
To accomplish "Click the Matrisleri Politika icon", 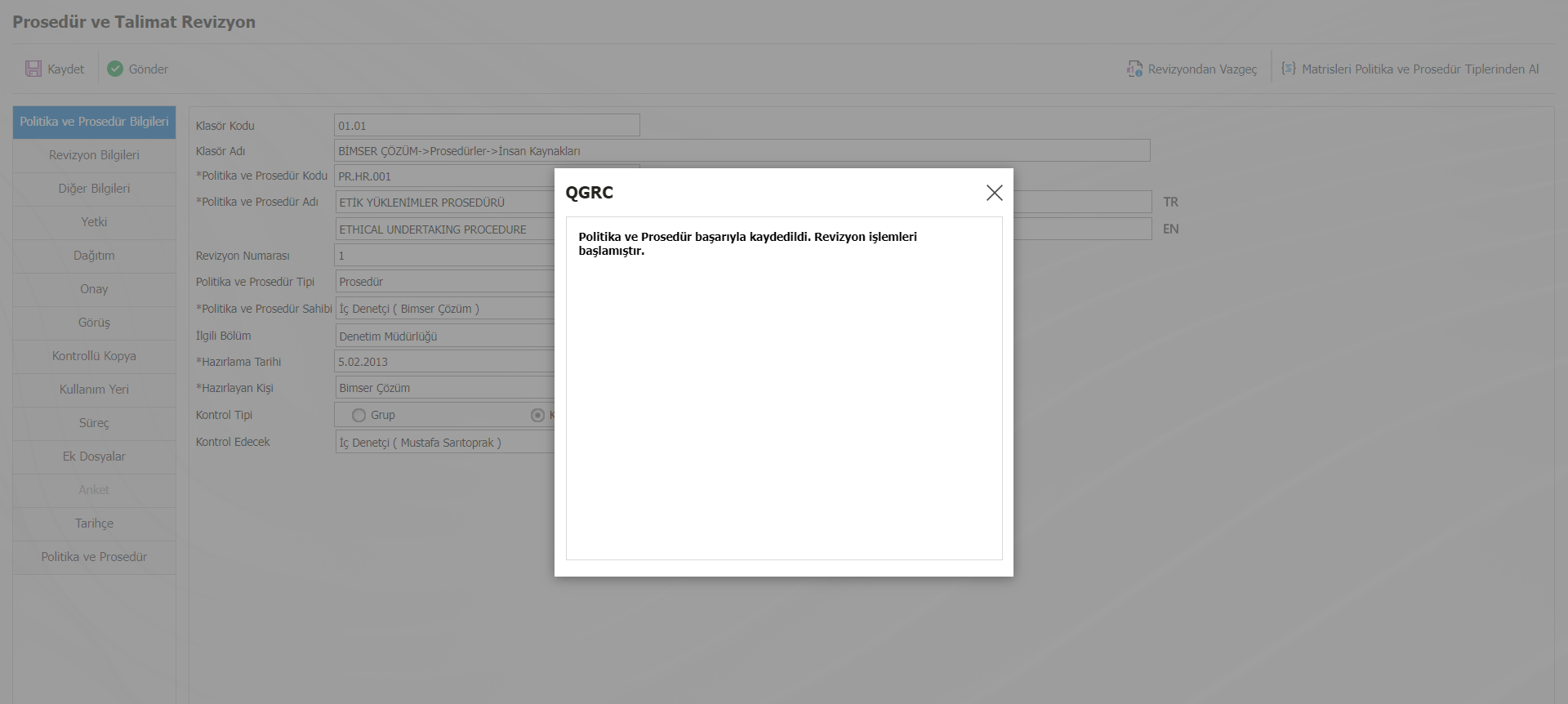I will 1289,69.
